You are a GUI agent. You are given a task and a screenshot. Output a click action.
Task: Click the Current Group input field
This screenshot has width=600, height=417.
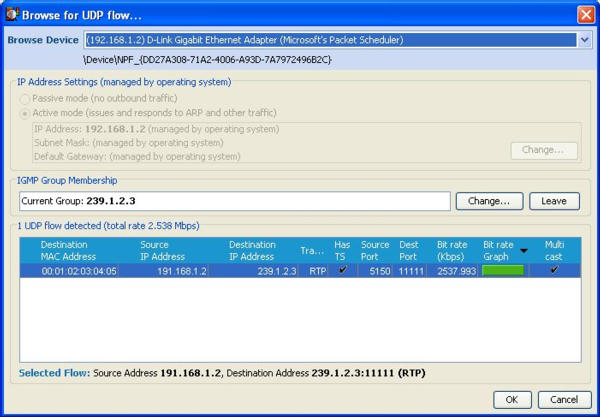click(x=235, y=201)
